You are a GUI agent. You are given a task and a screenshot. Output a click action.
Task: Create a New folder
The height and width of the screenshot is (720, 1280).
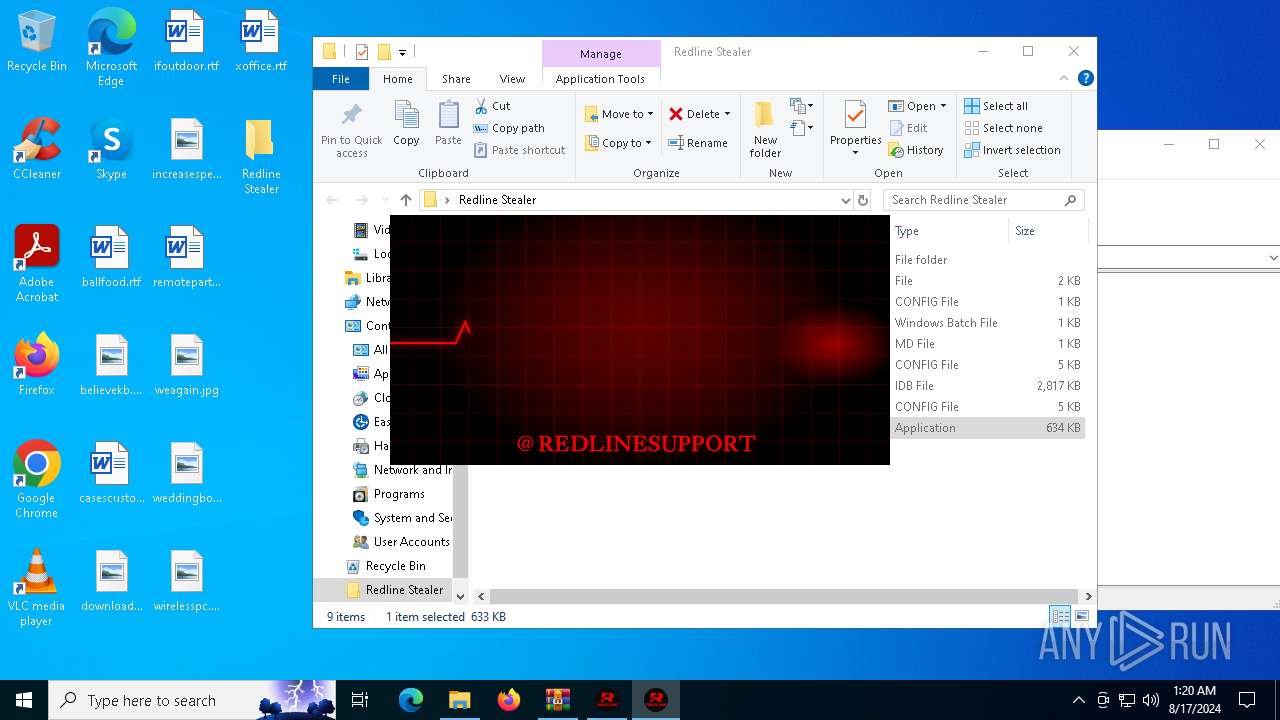coord(766,130)
